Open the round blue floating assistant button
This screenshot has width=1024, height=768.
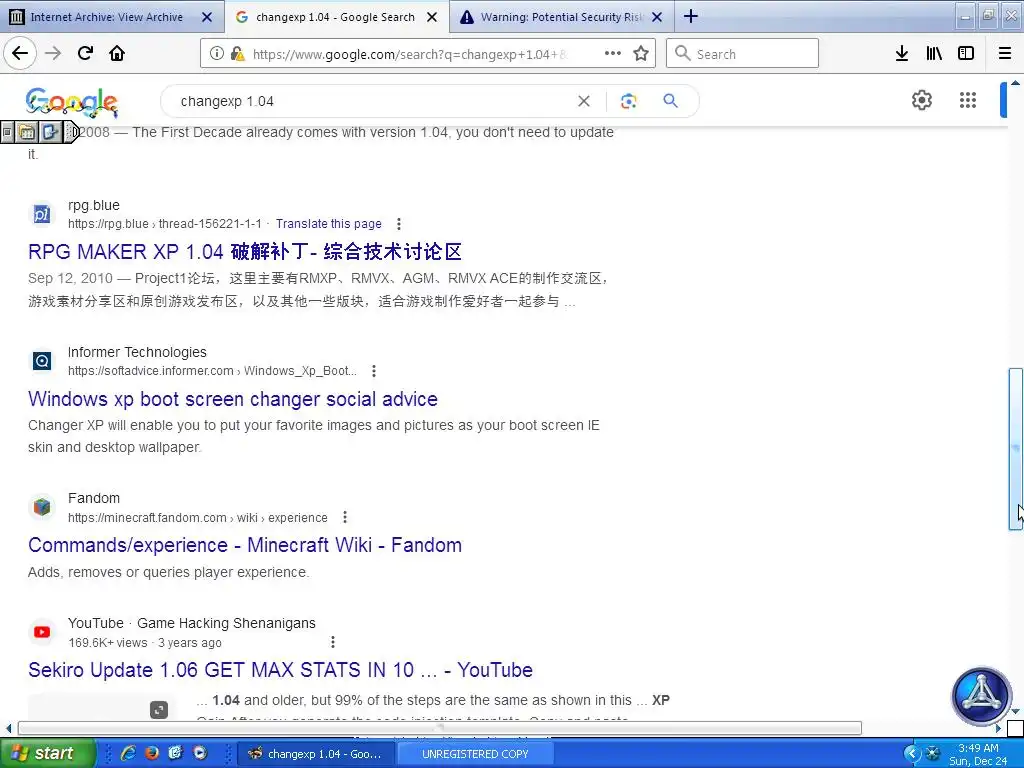click(982, 696)
